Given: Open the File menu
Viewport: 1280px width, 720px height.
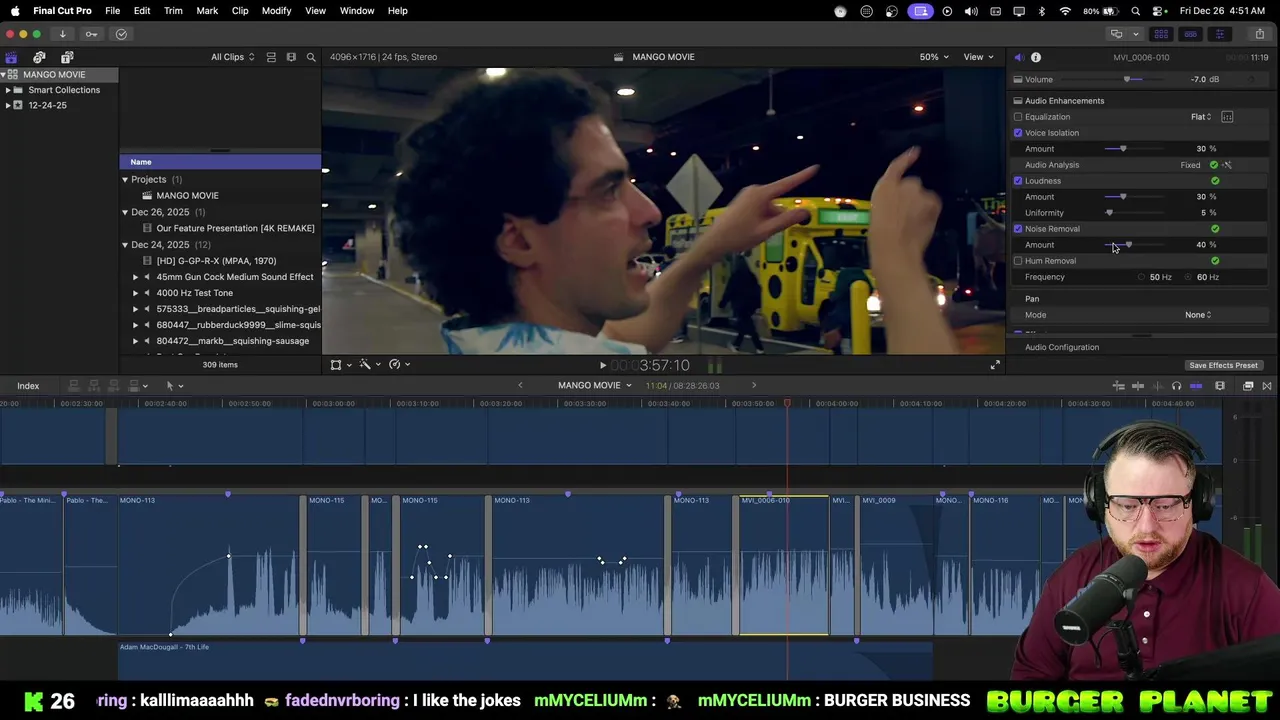Looking at the screenshot, I should point(113,11).
